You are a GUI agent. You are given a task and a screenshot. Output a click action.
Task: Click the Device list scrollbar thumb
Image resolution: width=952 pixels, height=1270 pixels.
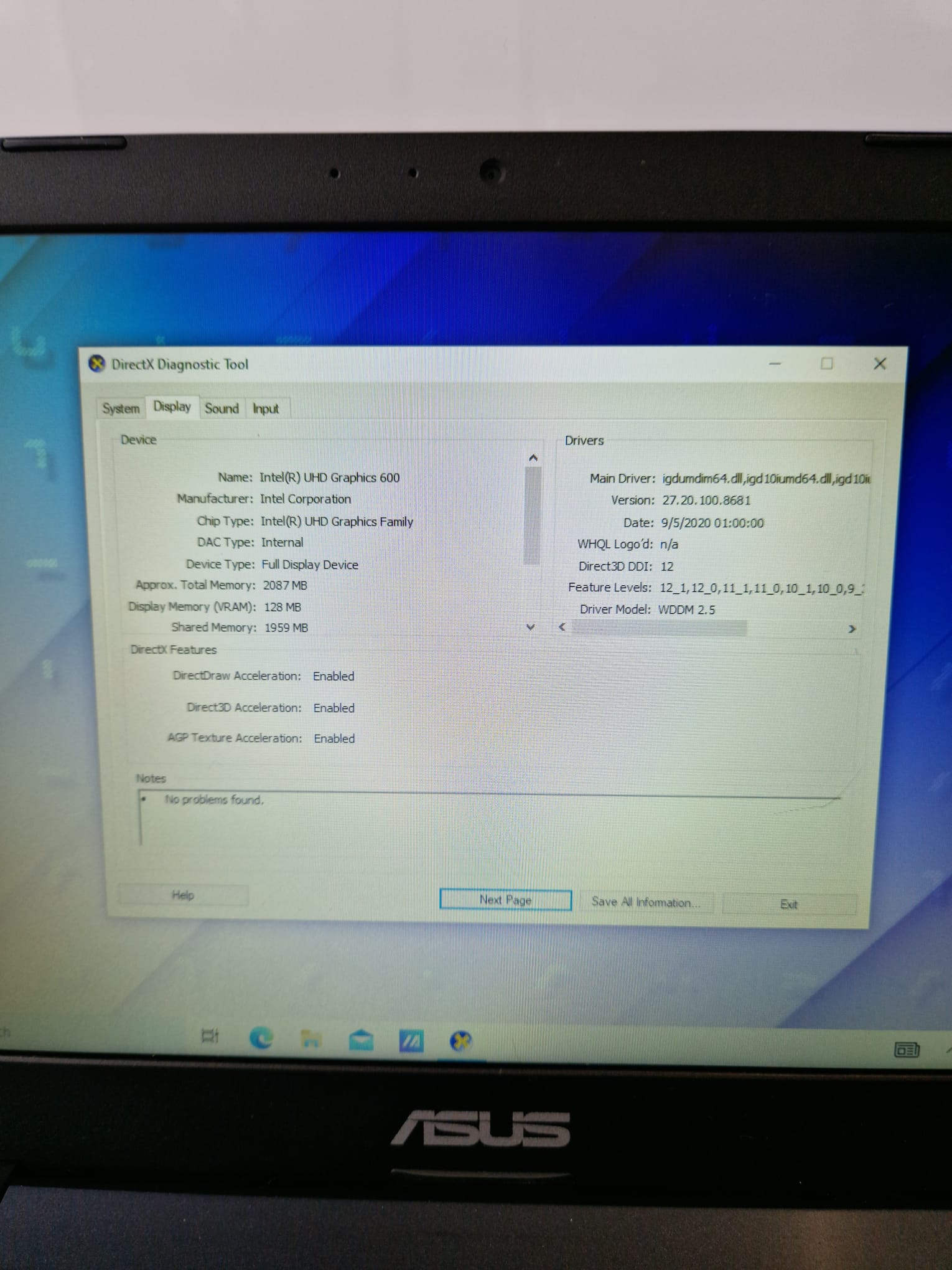[532, 515]
